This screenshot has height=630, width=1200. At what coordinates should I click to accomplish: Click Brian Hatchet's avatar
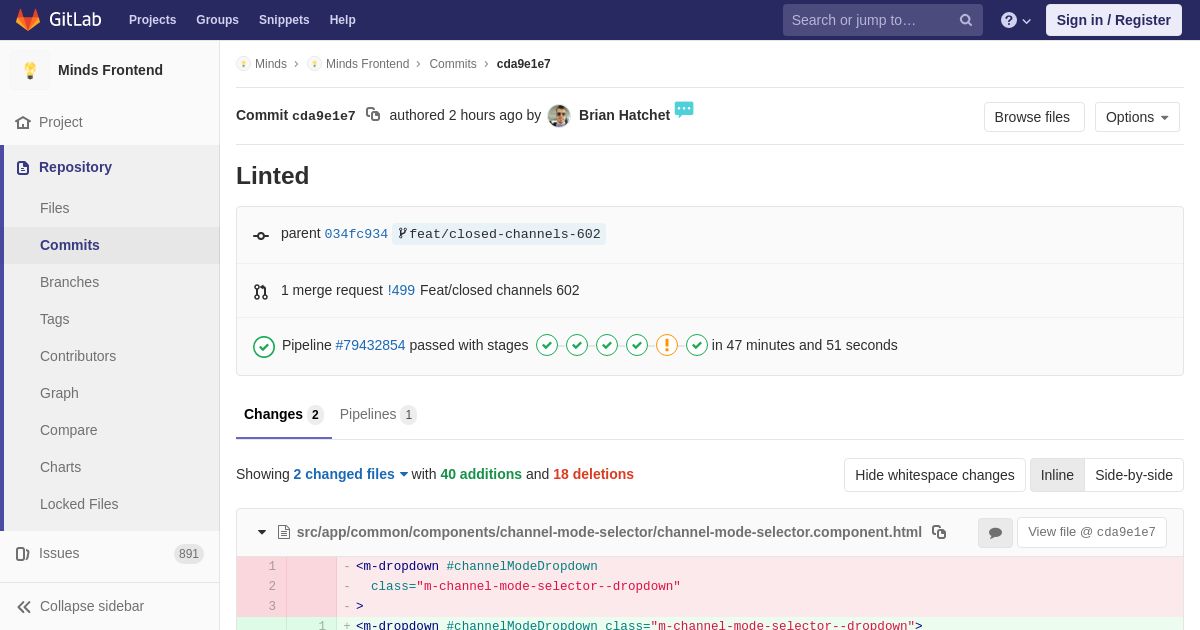coord(559,116)
